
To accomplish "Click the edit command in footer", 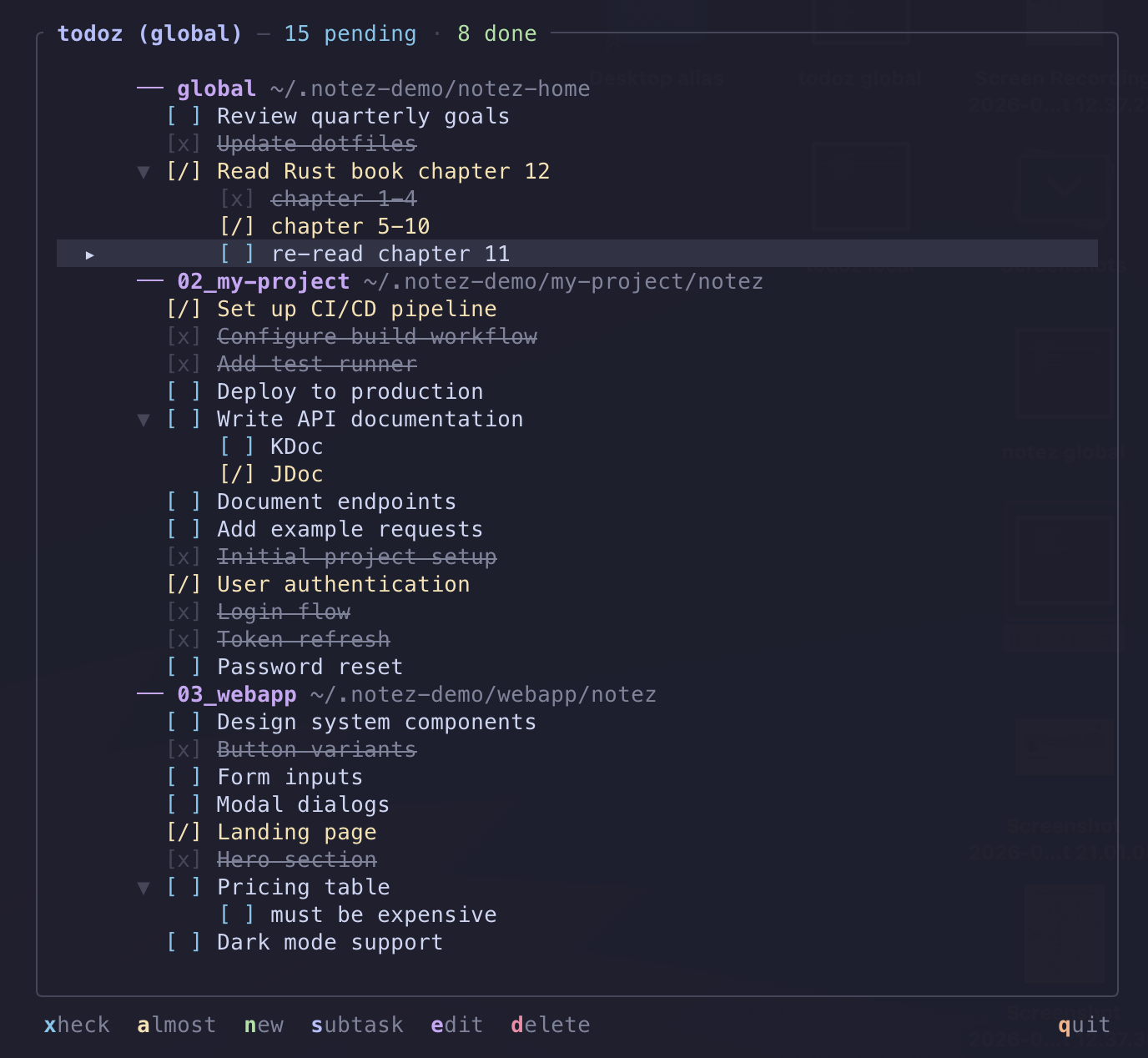I will (x=456, y=1025).
